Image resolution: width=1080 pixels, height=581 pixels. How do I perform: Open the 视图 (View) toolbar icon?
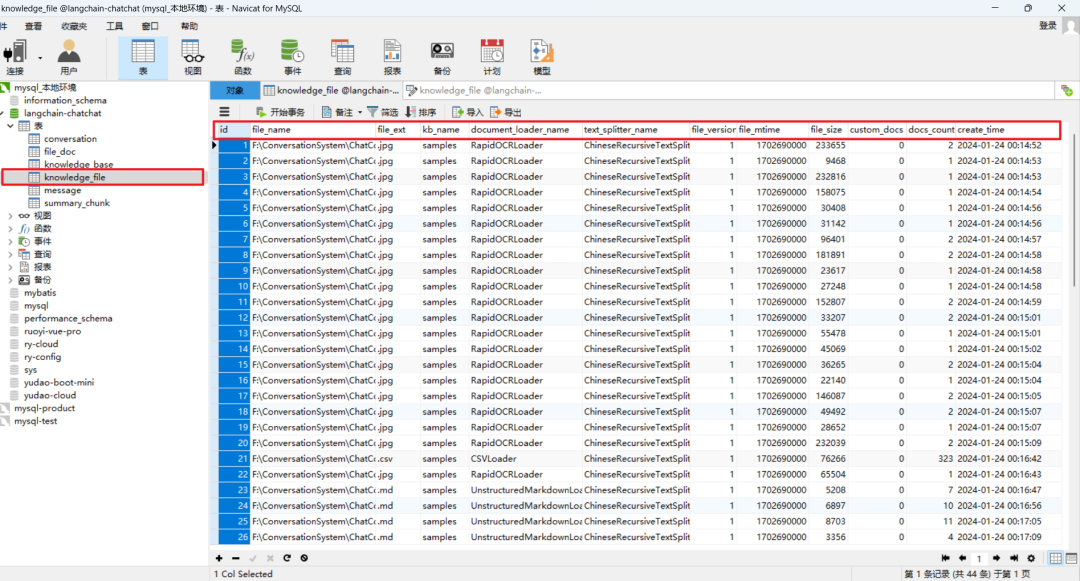click(193, 58)
